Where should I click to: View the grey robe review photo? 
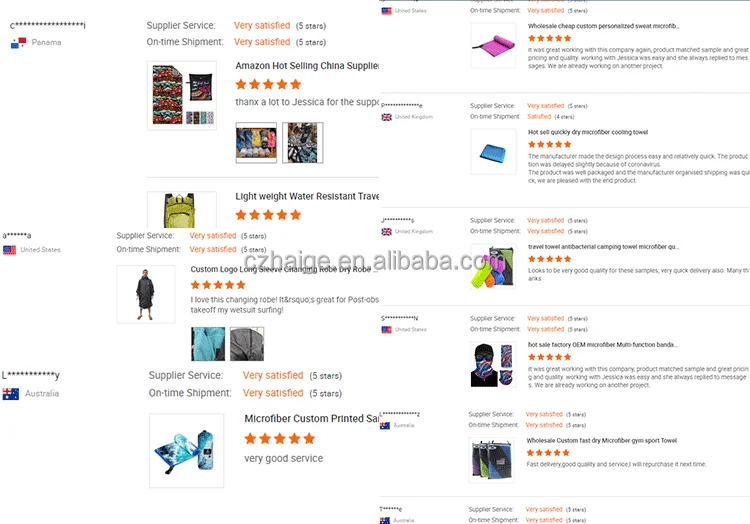pyautogui.click(x=247, y=344)
